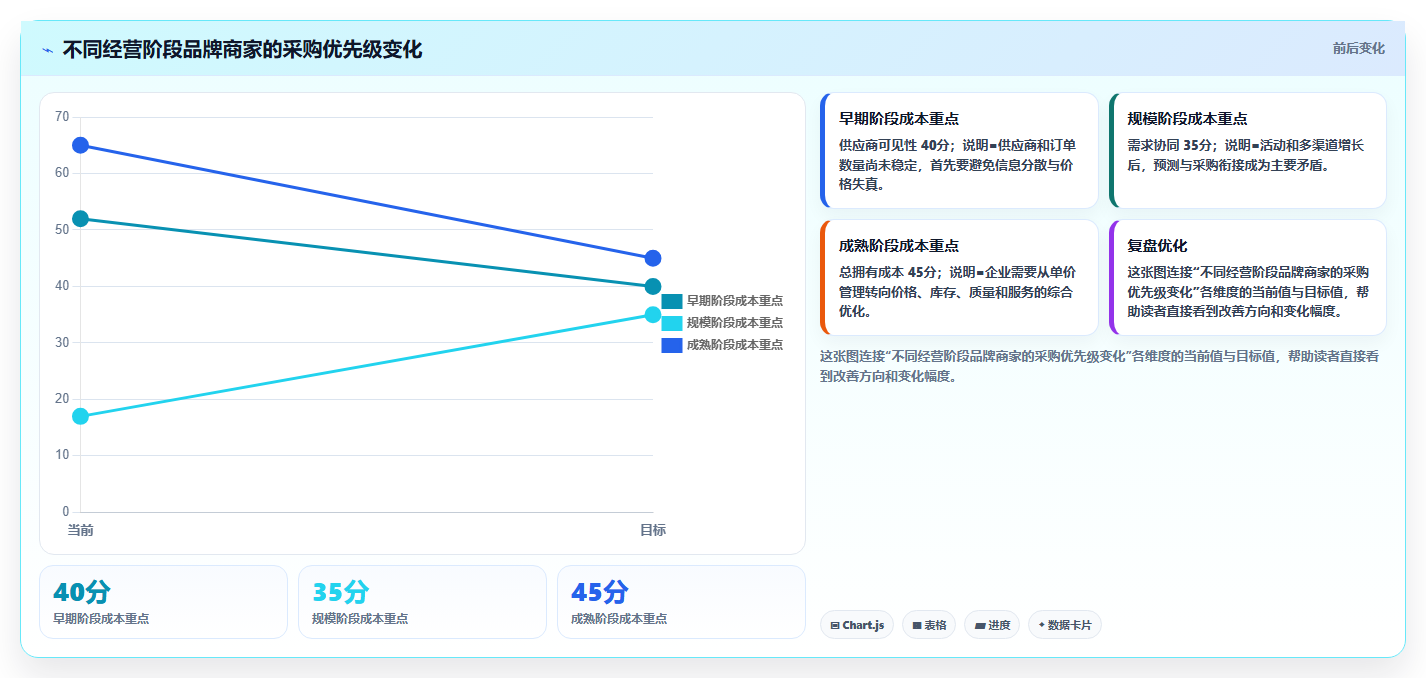This screenshot has width=1426, height=678.
Task: Toggle 规模阶段成本重点 legend swatch
Action: pos(672,322)
